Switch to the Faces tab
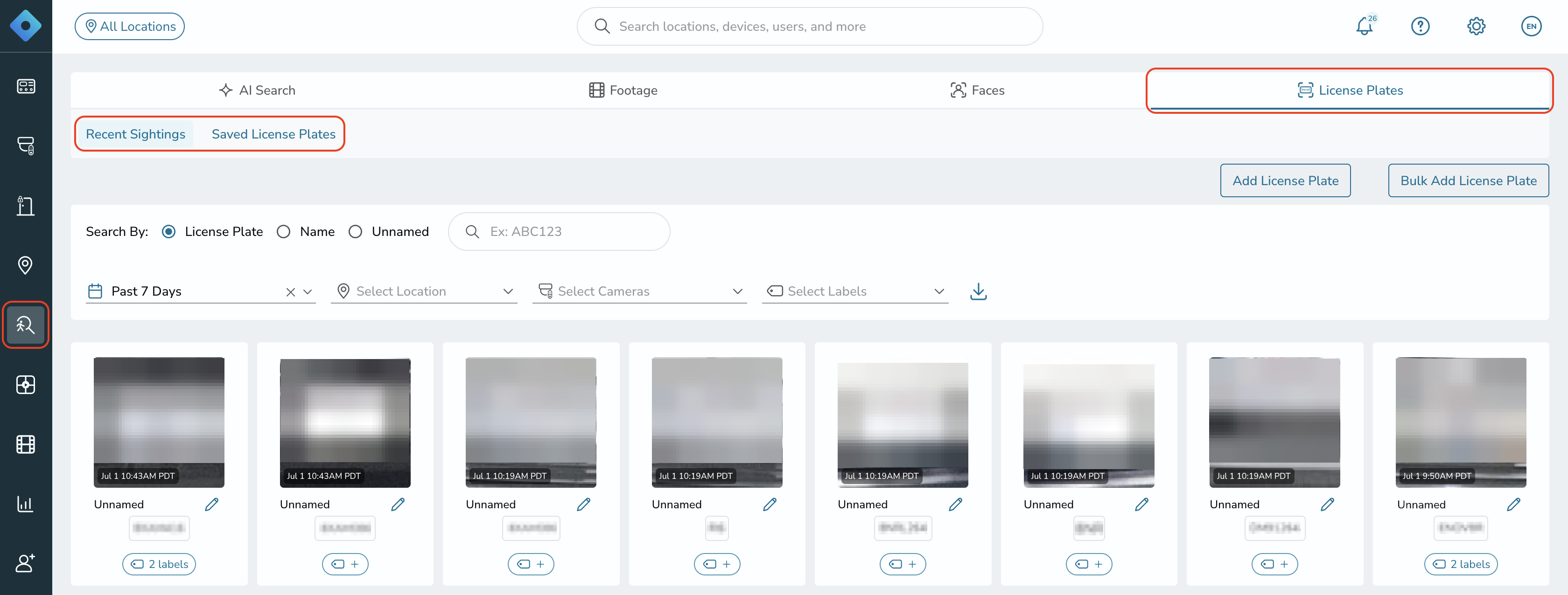 click(977, 90)
